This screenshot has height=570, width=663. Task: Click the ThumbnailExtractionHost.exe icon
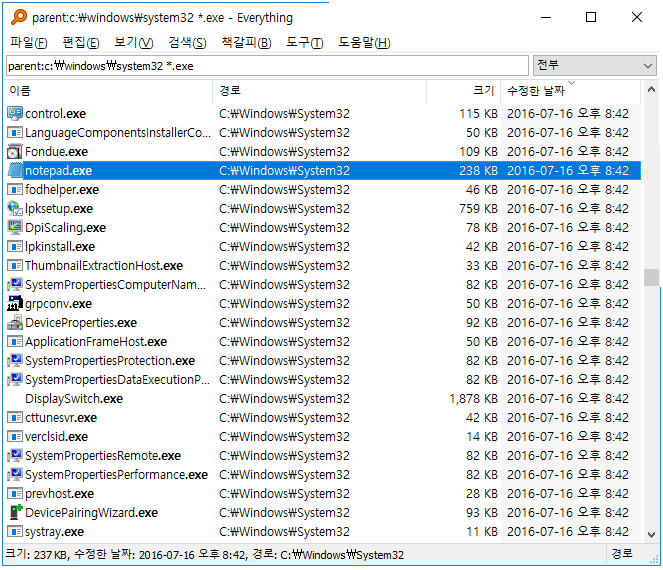pyautogui.click(x=15, y=266)
